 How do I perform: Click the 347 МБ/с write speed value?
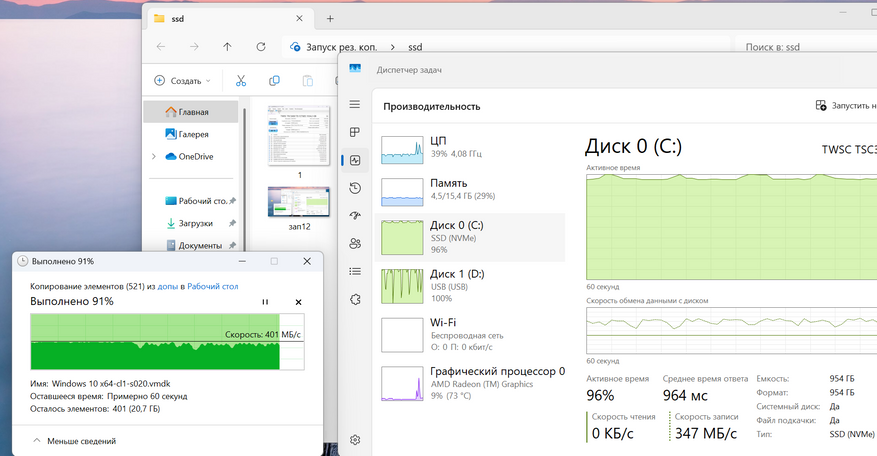pyautogui.click(x=706, y=434)
